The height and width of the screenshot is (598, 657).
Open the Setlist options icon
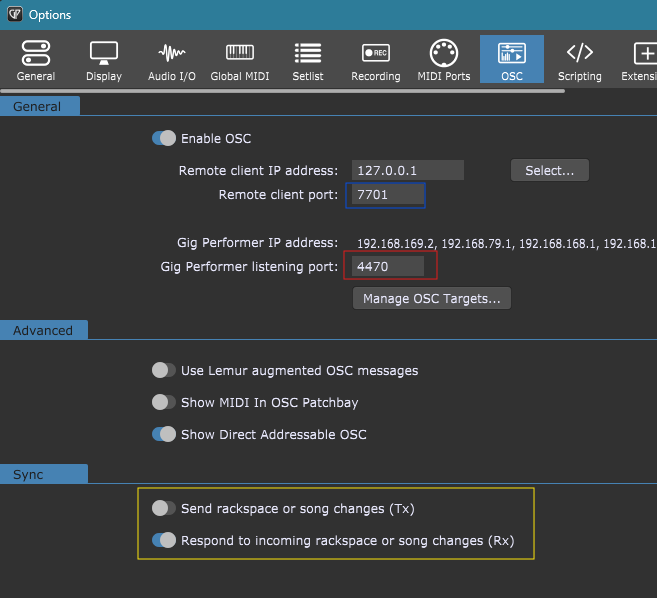[x=307, y=54]
